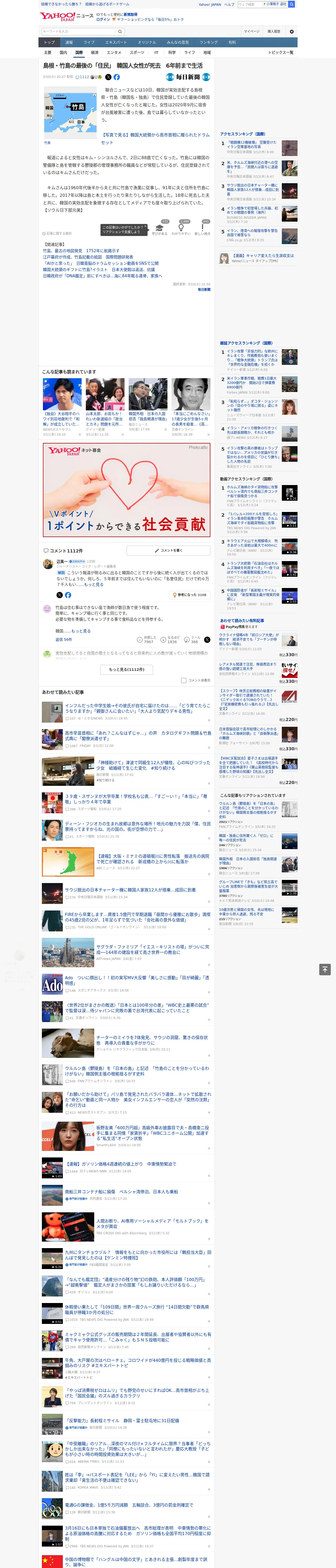This screenshot has height=1568, width=336.
Task: Select the 科学 category tab
Action: click(171, 52)
